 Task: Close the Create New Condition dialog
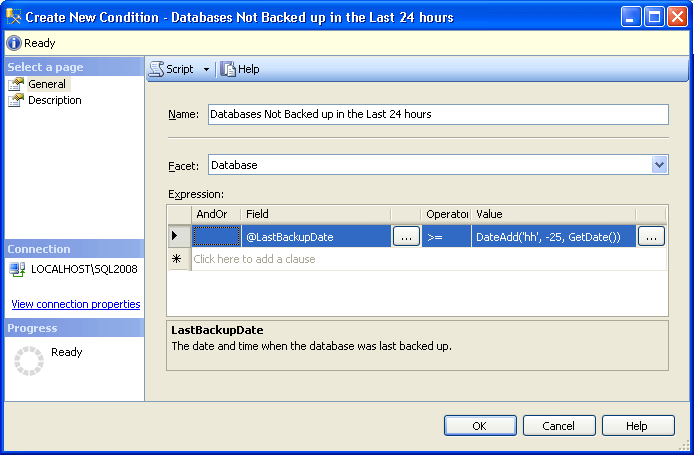(x=677, y=17)
